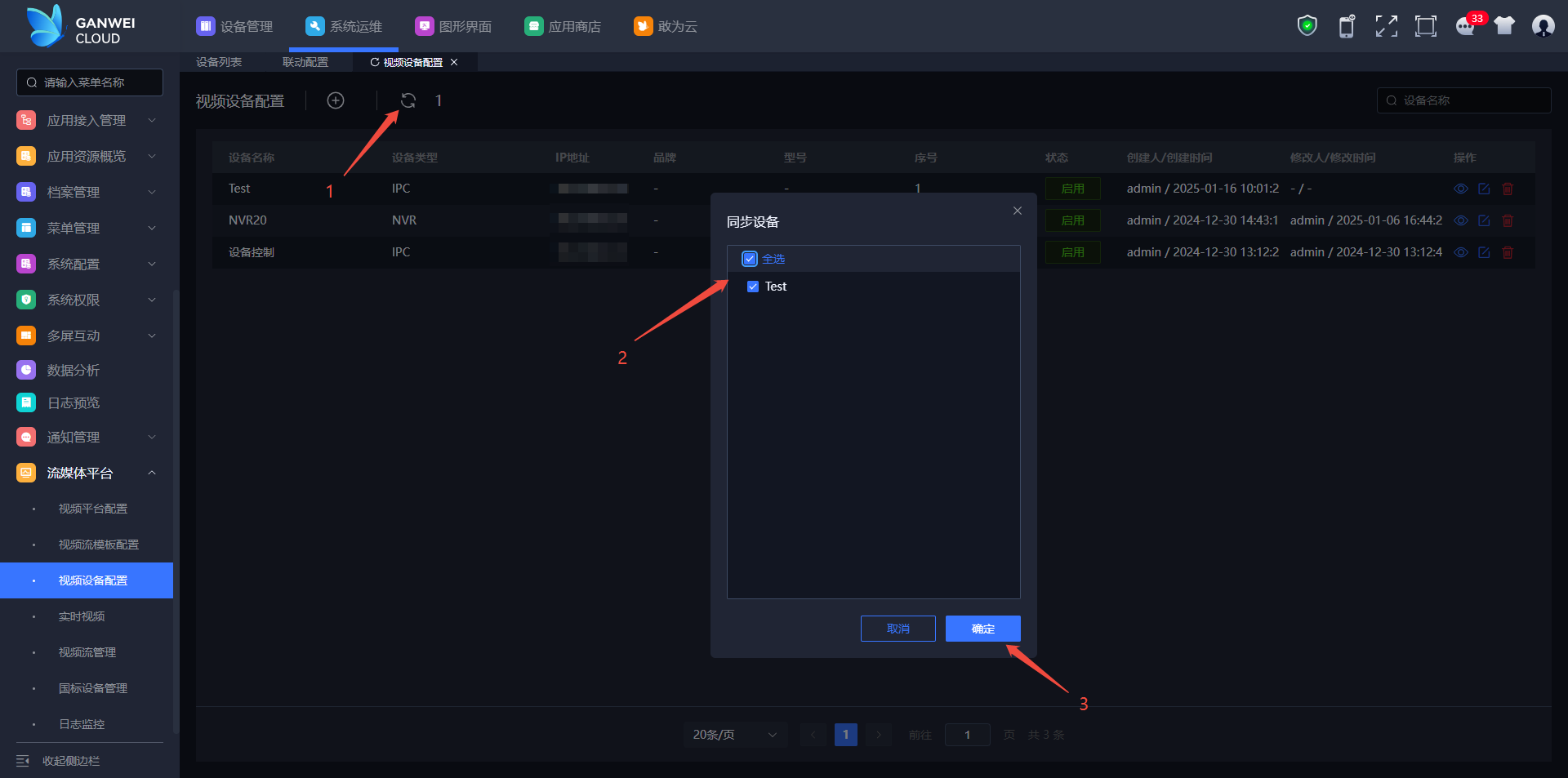This screenshot has width=1568, height=778.
Task: Click the user avatar icon
Action: 1543,26
